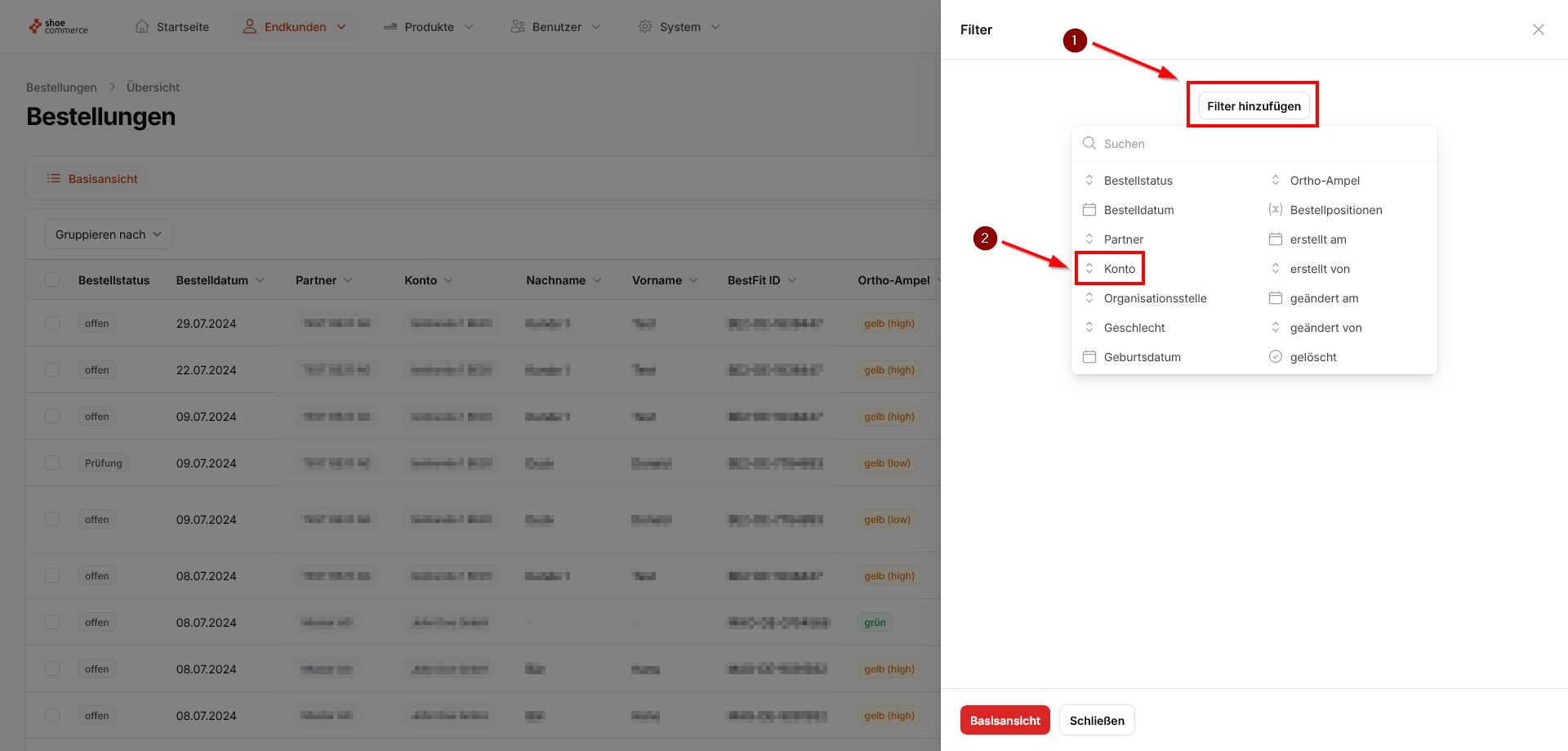Click the Prüfung status badge
The height and width of the screenshot is (751, 1568).
point(104,463)
